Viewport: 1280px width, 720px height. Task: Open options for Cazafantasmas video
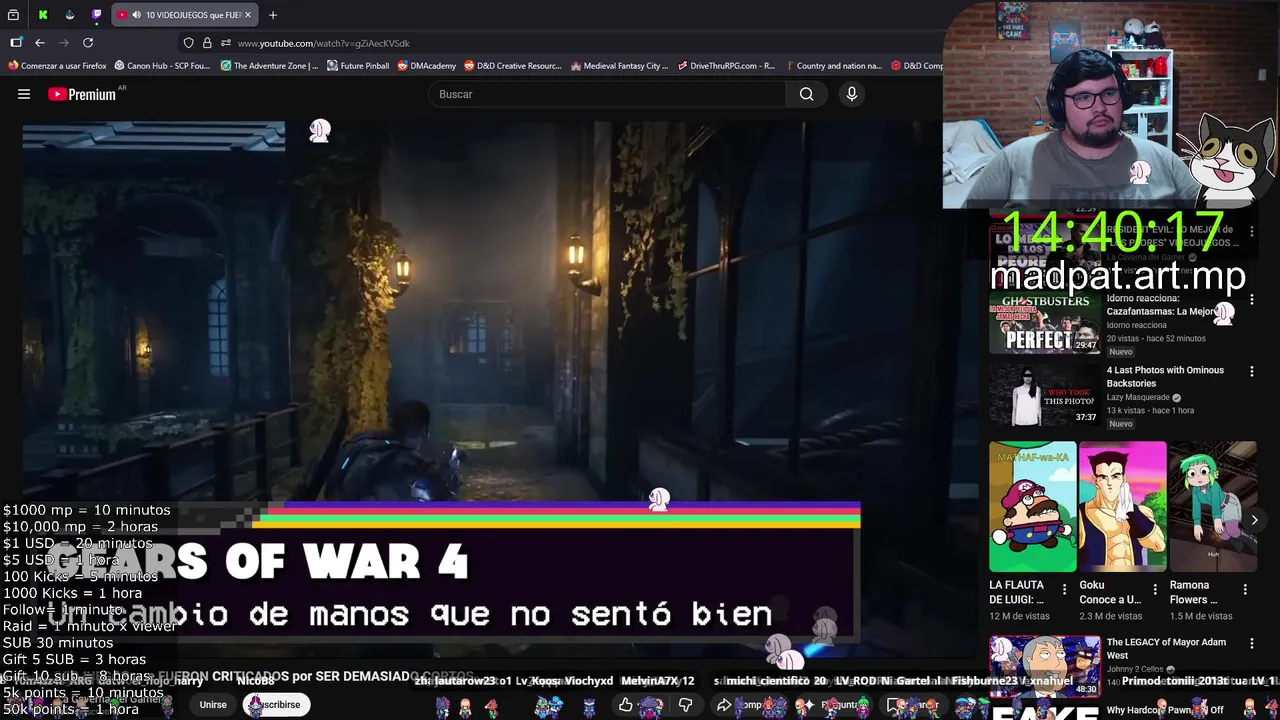tap(1251, 300)
